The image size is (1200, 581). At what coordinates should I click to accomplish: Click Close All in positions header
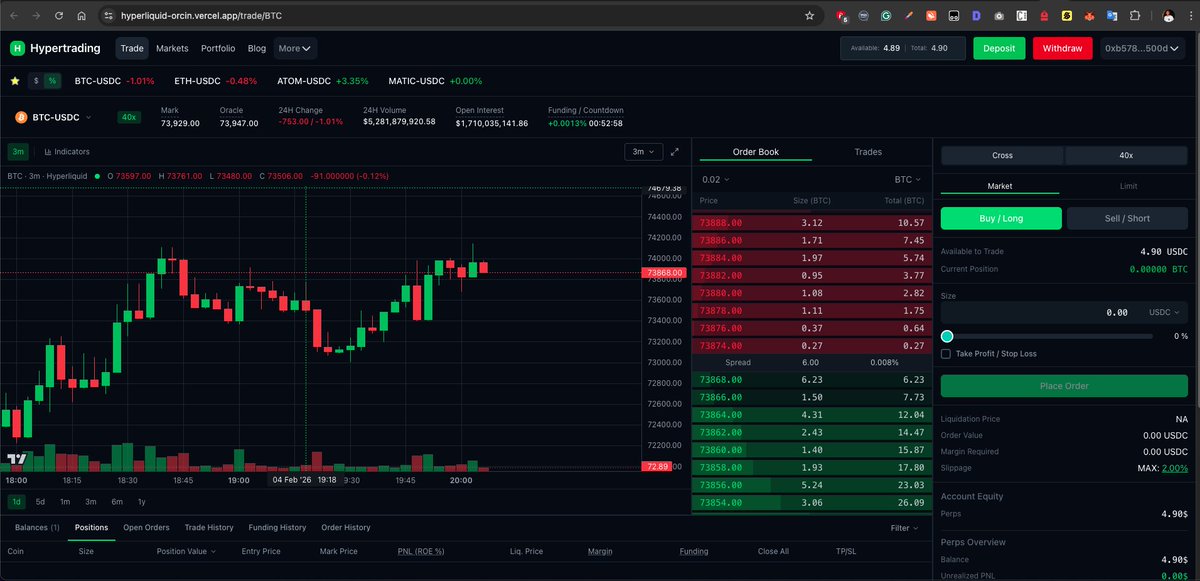click(x=774, y=551)
